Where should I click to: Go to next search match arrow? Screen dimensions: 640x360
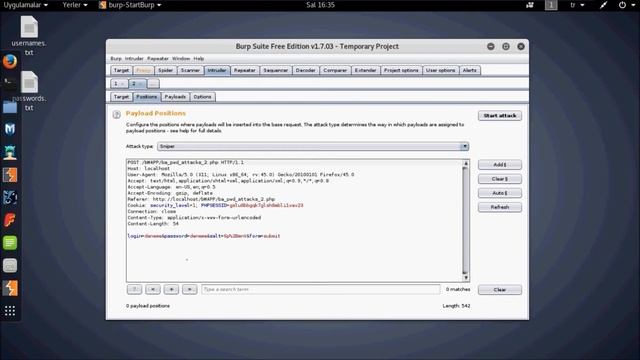click(190, 289)
